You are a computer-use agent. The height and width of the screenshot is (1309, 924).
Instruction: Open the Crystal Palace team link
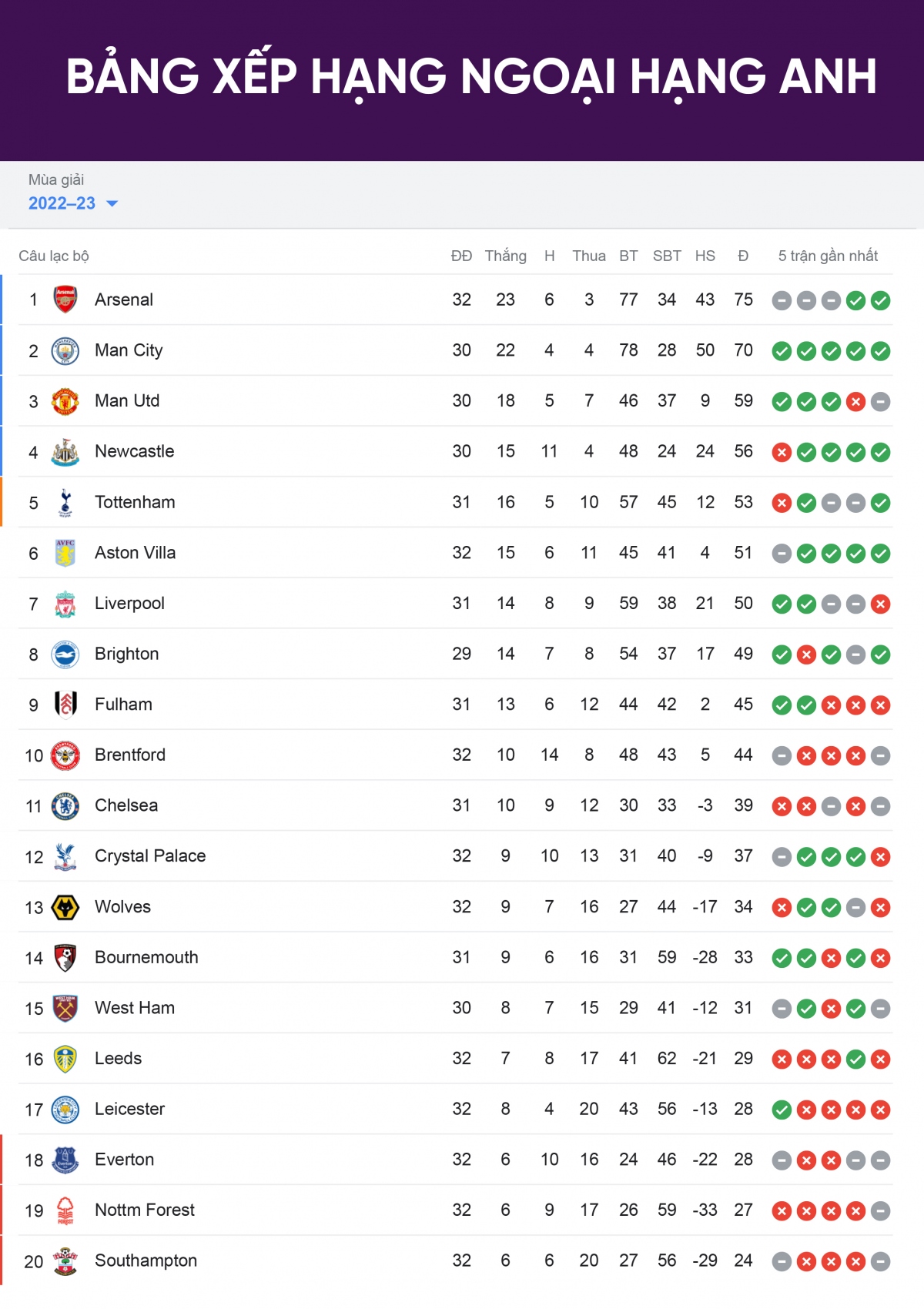pos(150,856)
